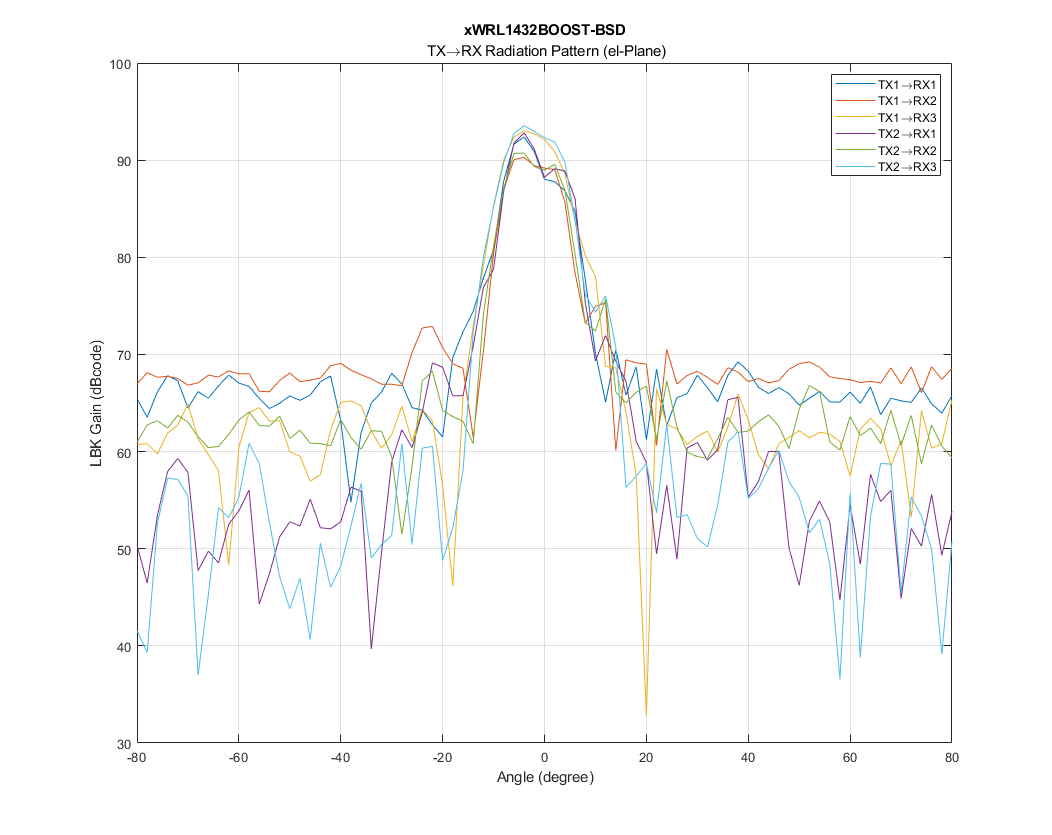The image size is (1052, 835).
Task: Click the x-axis label Angle (degree)
Action: pyautogui.click(x=545, y=777)
